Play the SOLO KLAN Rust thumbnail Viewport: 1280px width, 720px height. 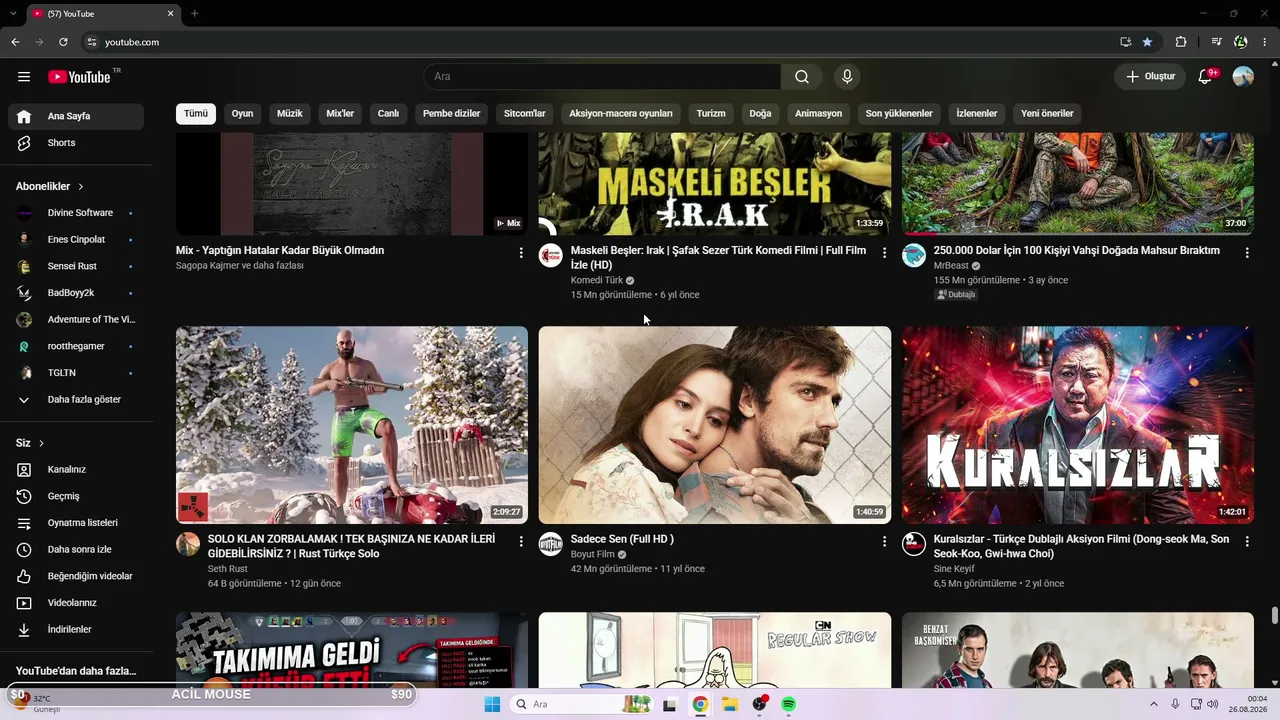pos(352,425)
